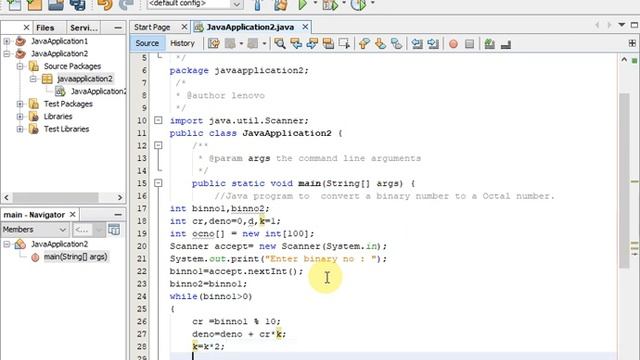The height and width of the screenshot is (360, 640).
Task: Click the Undo arrow icon
Action: [105, 4]
